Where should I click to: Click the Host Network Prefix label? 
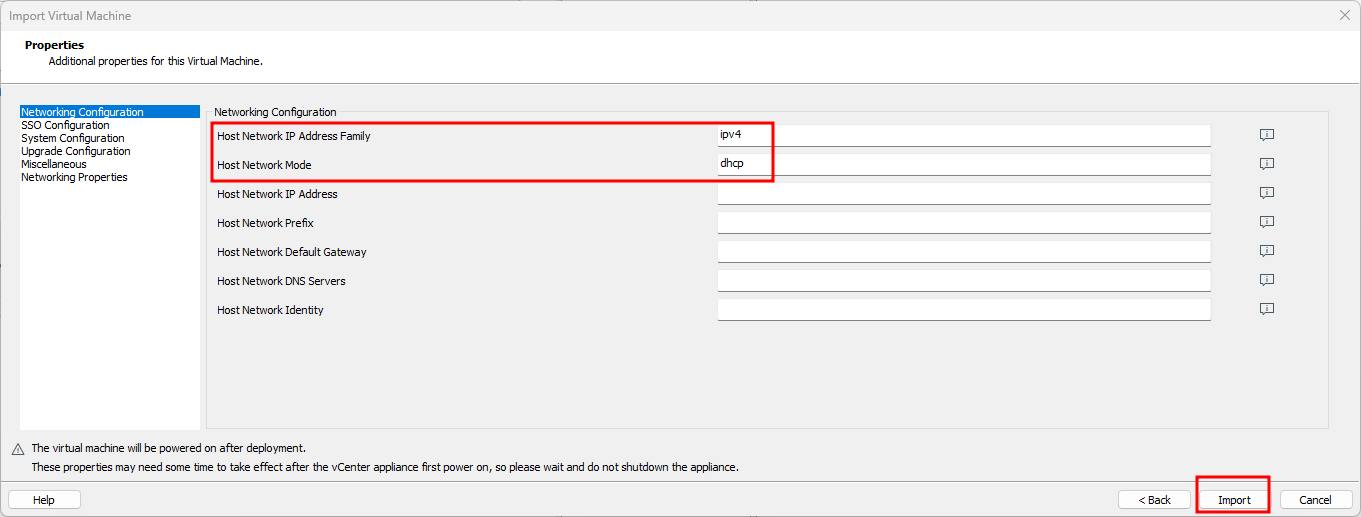[265, 223]
